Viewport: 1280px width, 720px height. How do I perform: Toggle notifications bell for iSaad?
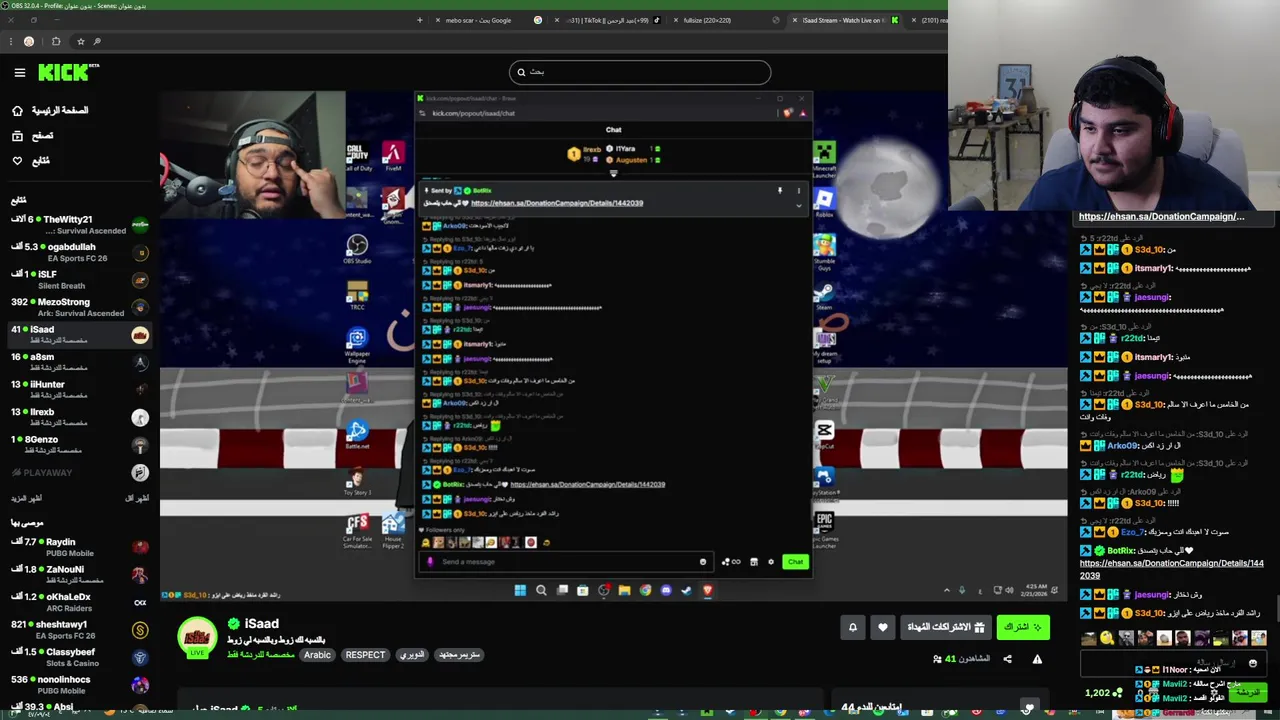click(x=853, y=627)
